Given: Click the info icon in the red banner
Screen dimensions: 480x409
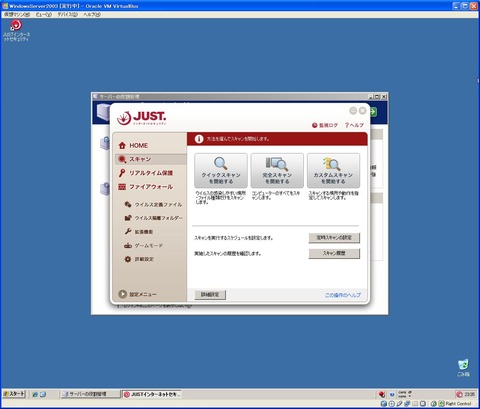Looking at the screenshot, I should point(199,139).
